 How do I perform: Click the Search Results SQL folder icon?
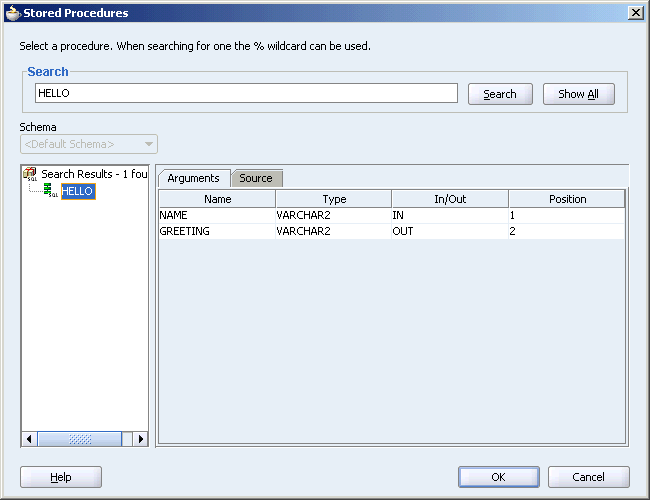(x=30, y=174)
